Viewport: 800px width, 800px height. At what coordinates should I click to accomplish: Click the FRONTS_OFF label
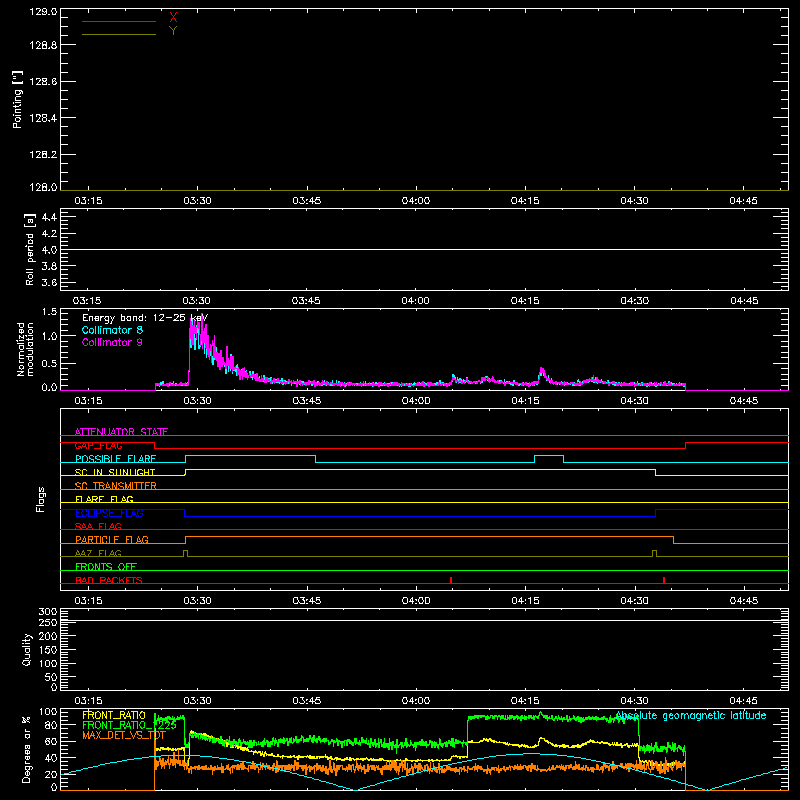pyautogui.click(x=106, y=567)
